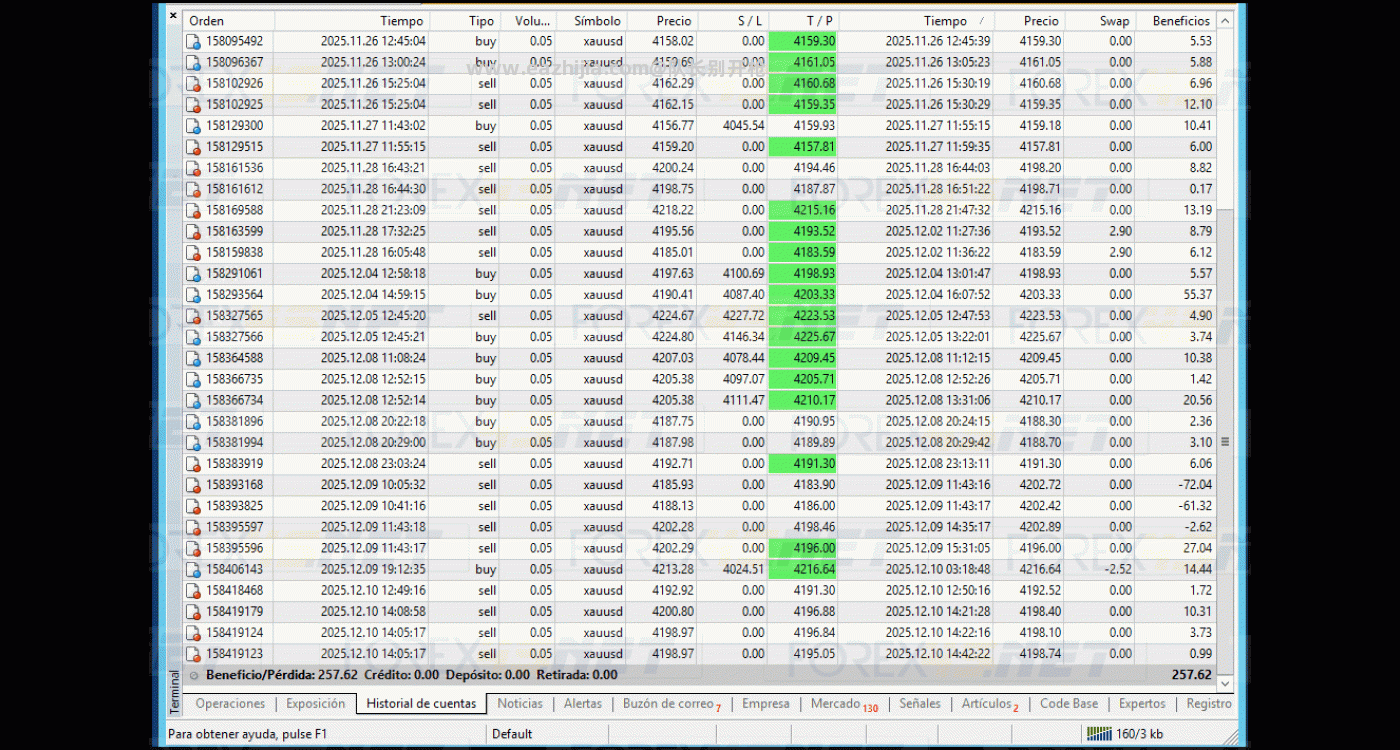Open the Noticias tab

(x=520, y=704)
